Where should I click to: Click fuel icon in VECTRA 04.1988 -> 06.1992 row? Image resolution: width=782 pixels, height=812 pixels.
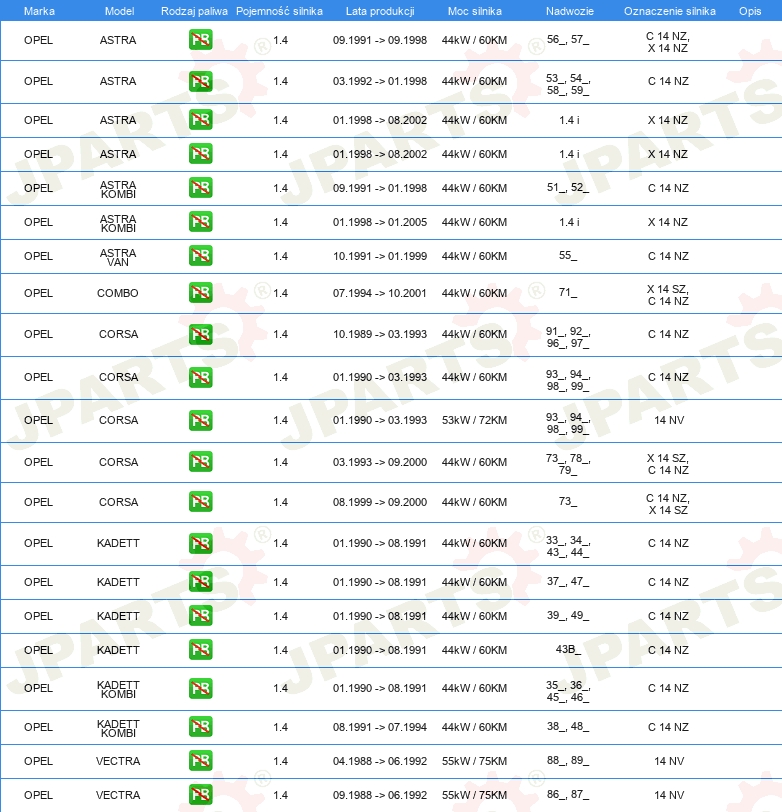[200, 761]
